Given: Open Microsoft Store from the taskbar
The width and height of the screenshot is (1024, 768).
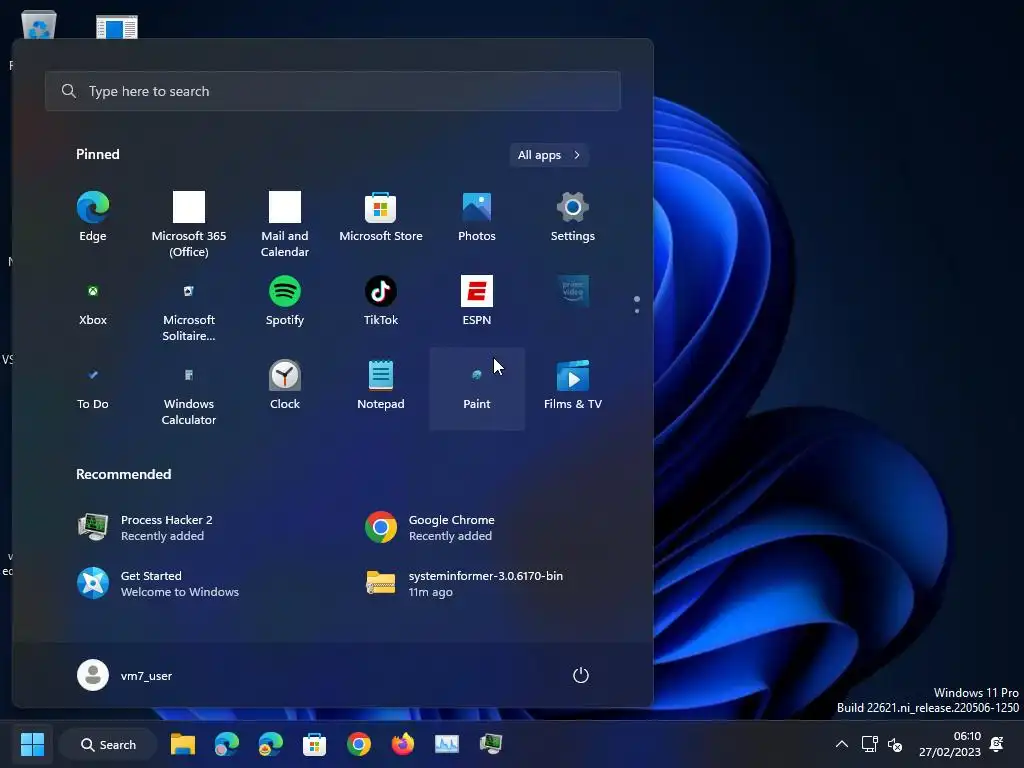Looking at the screenshot, I should pyautogui.click(x=314, y=744).
